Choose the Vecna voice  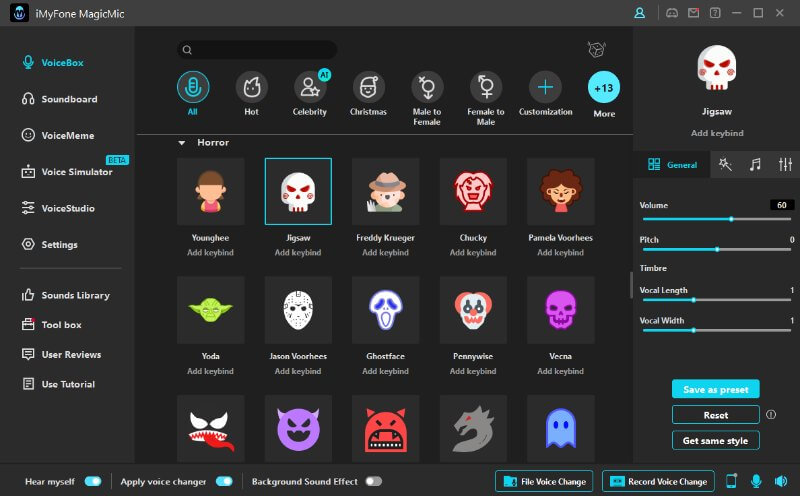pos(561,310)
